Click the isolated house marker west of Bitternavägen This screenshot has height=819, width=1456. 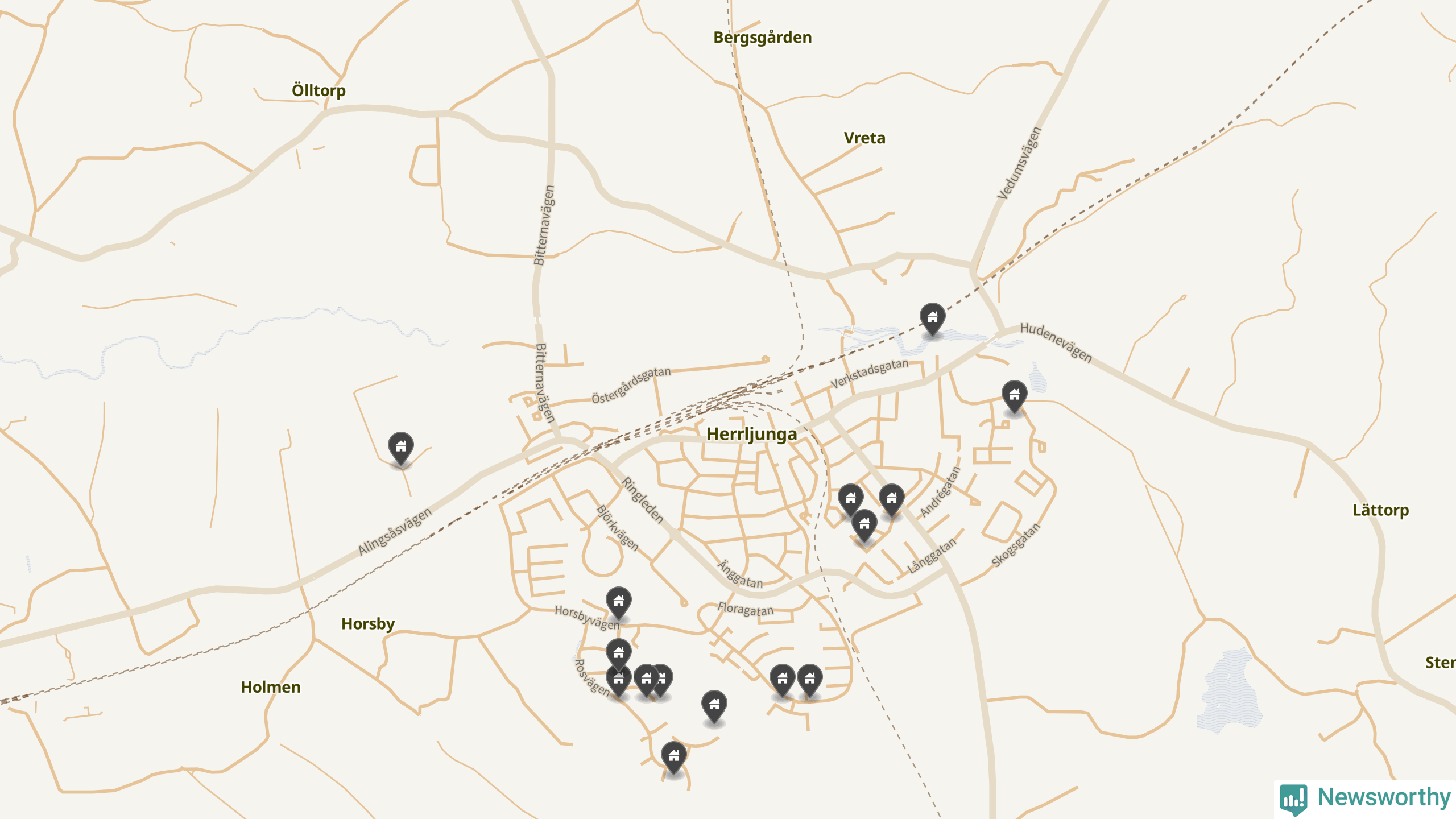point(400,447)
